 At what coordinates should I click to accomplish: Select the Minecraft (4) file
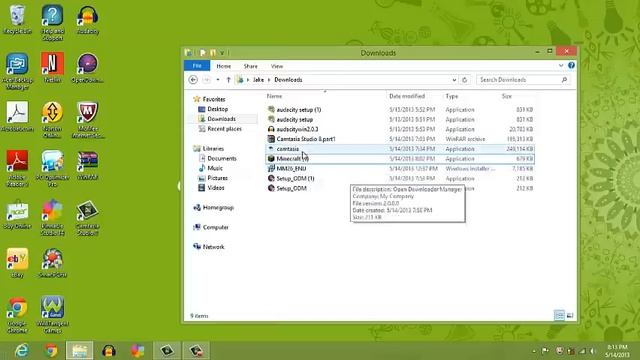click(x=400, y=159)
